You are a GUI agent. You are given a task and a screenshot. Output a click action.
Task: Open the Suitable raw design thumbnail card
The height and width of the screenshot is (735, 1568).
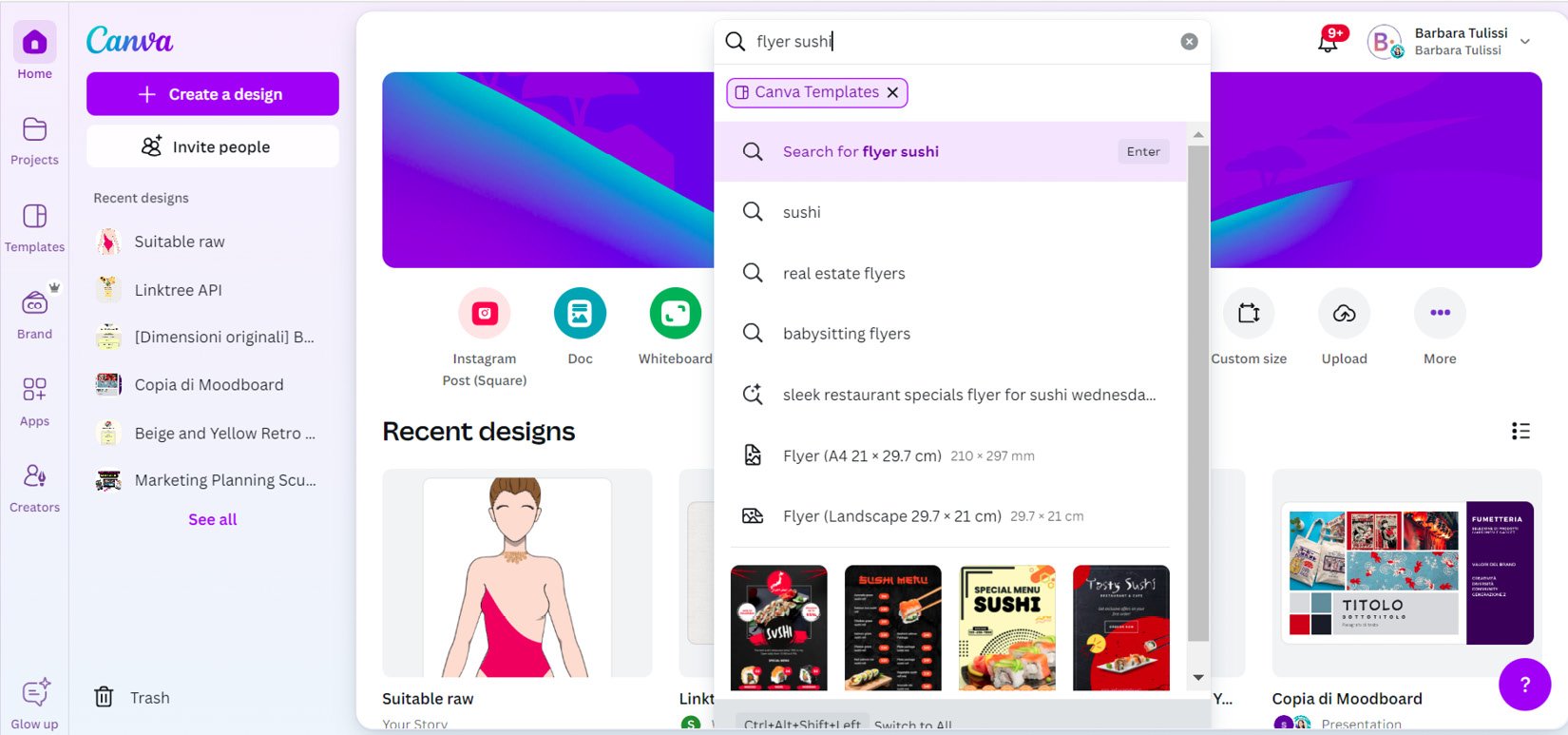(517, 573)
